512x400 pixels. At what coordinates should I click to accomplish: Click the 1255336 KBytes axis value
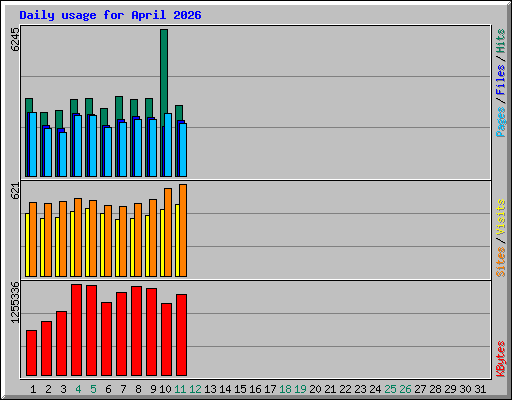pos(15,302)
